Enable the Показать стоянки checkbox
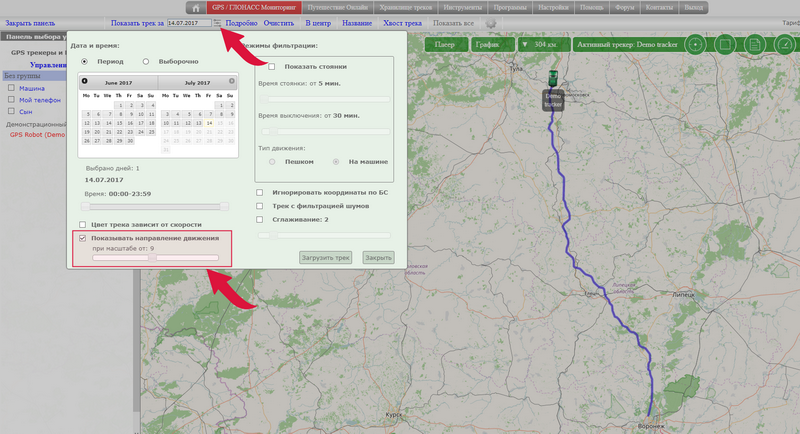800x434 pixels. click(x=271, y=66)
